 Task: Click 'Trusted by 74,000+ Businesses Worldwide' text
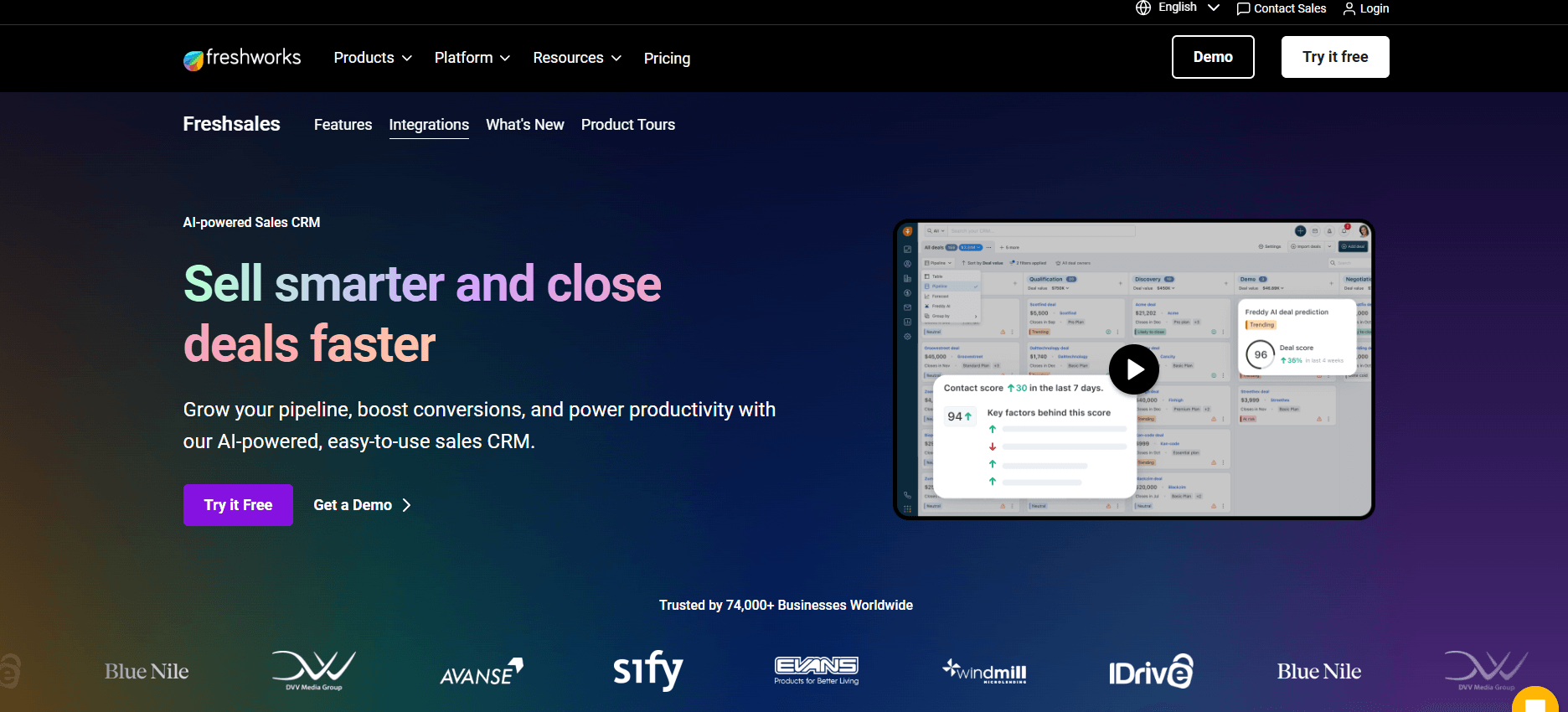point(786,605)
